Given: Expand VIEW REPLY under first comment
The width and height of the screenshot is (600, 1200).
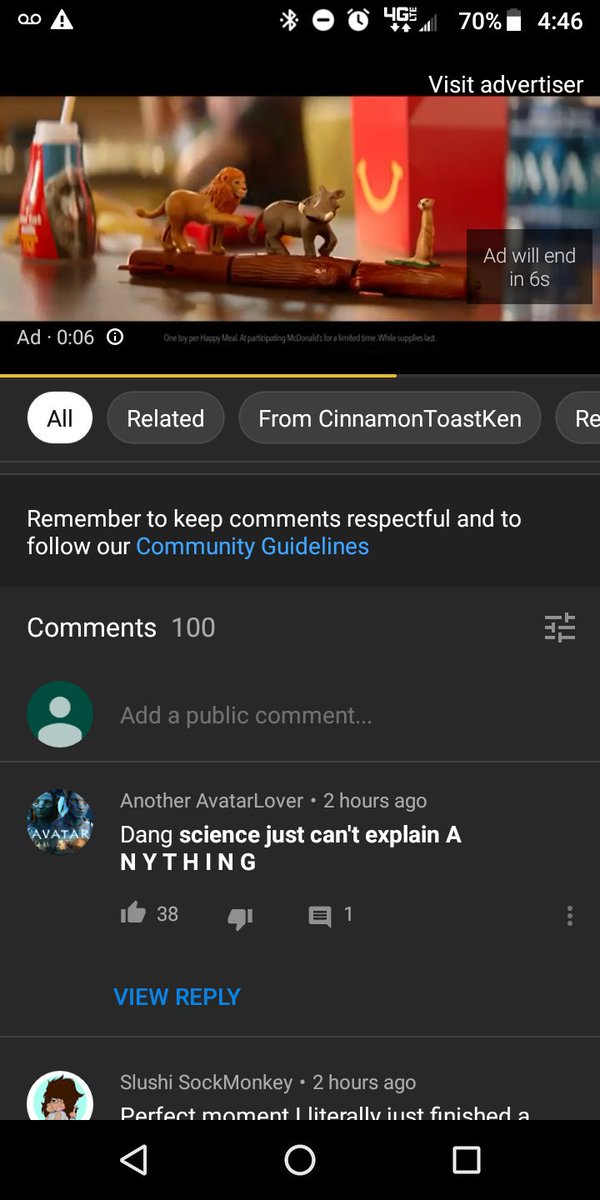Looking at the screenshot, I should pos(177,996).
